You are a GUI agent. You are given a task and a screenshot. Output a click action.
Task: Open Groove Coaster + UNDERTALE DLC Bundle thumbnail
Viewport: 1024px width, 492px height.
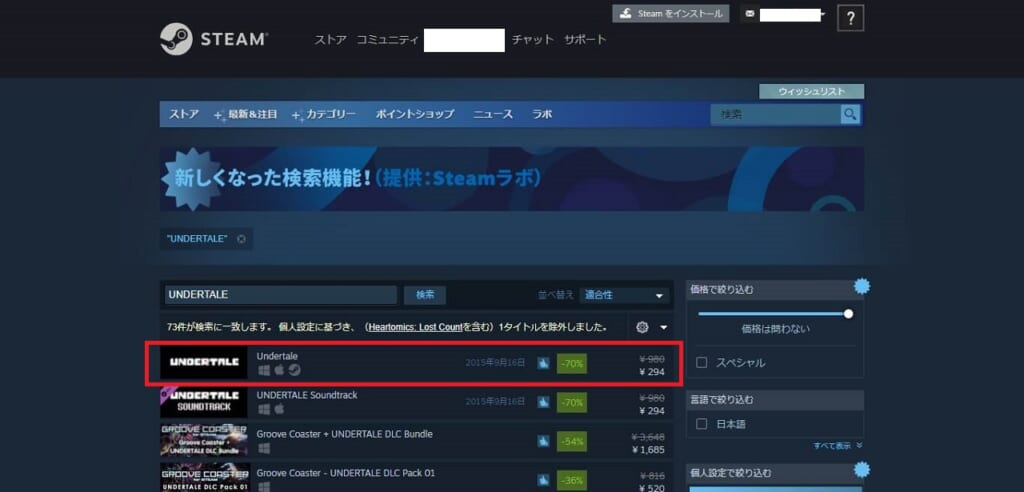(204, 441)
